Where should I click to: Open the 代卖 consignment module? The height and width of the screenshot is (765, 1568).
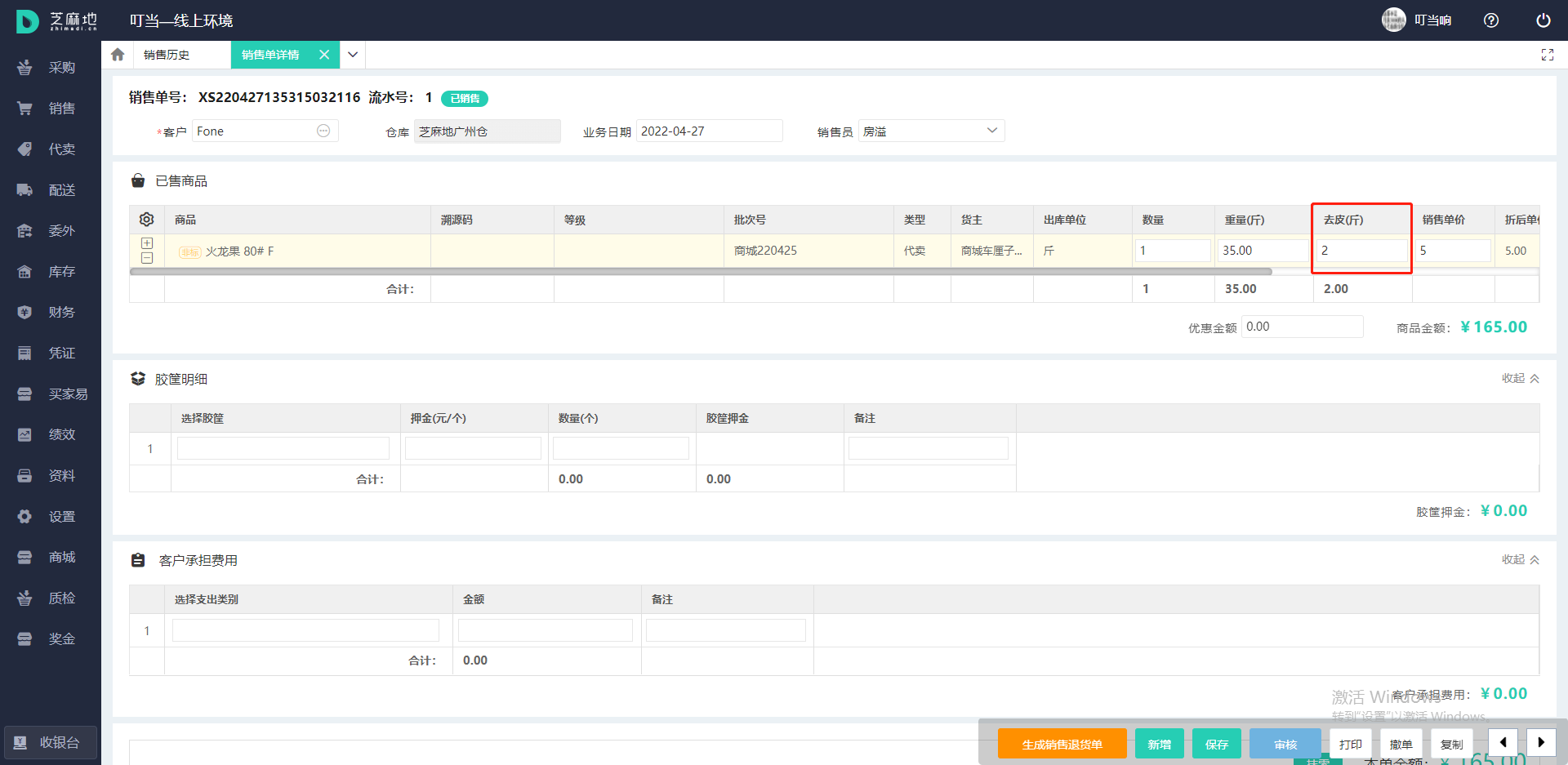(x=49, y=149)
